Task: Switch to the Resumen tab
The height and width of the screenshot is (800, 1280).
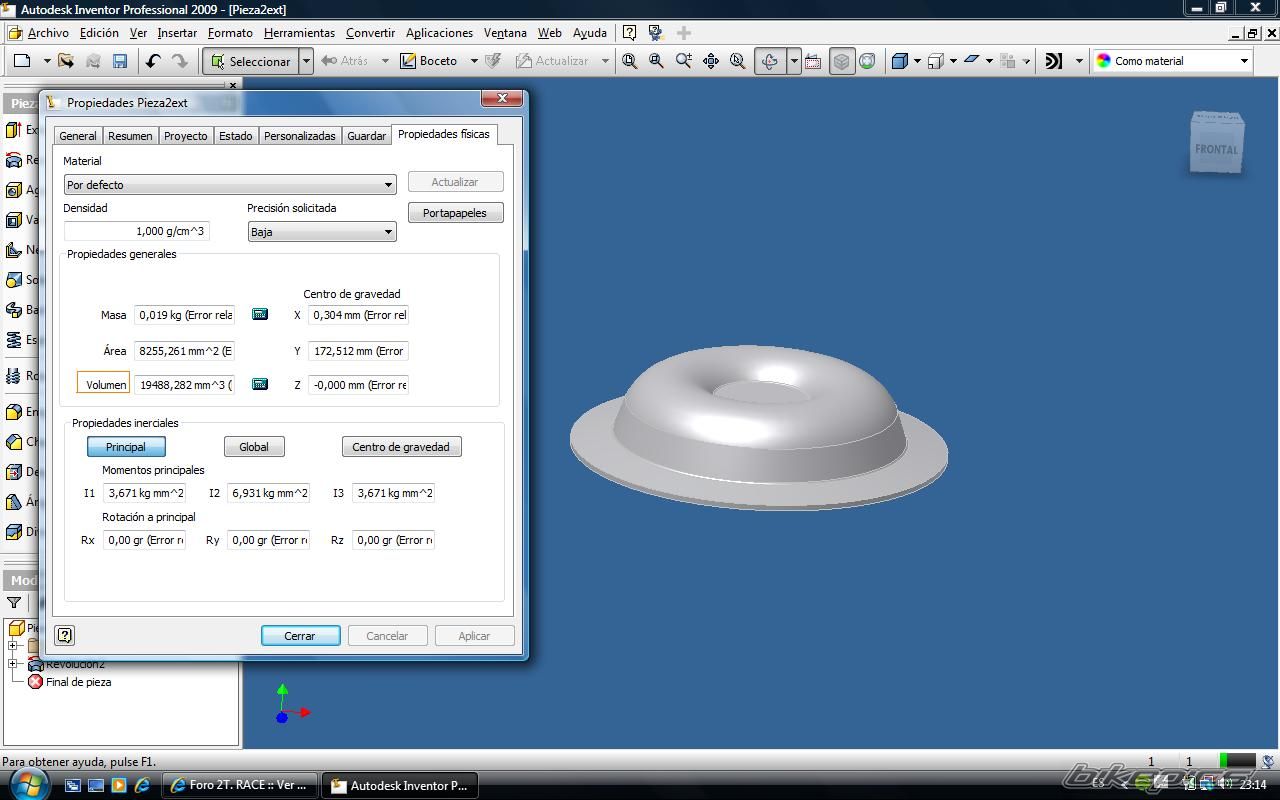Action: pyautogui.click(x=130, y=136)
